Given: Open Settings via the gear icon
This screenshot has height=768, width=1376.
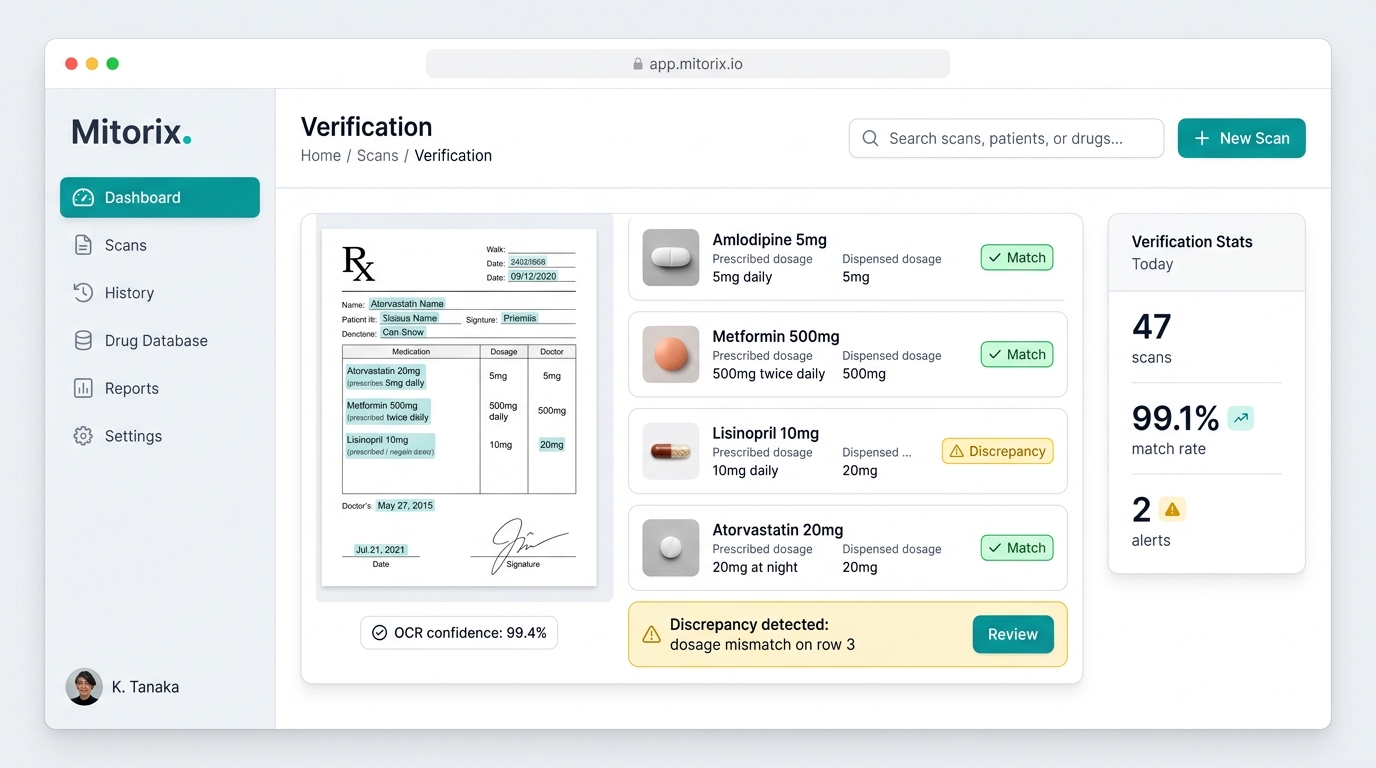Looking at the screenshot, I should (84, 436).
